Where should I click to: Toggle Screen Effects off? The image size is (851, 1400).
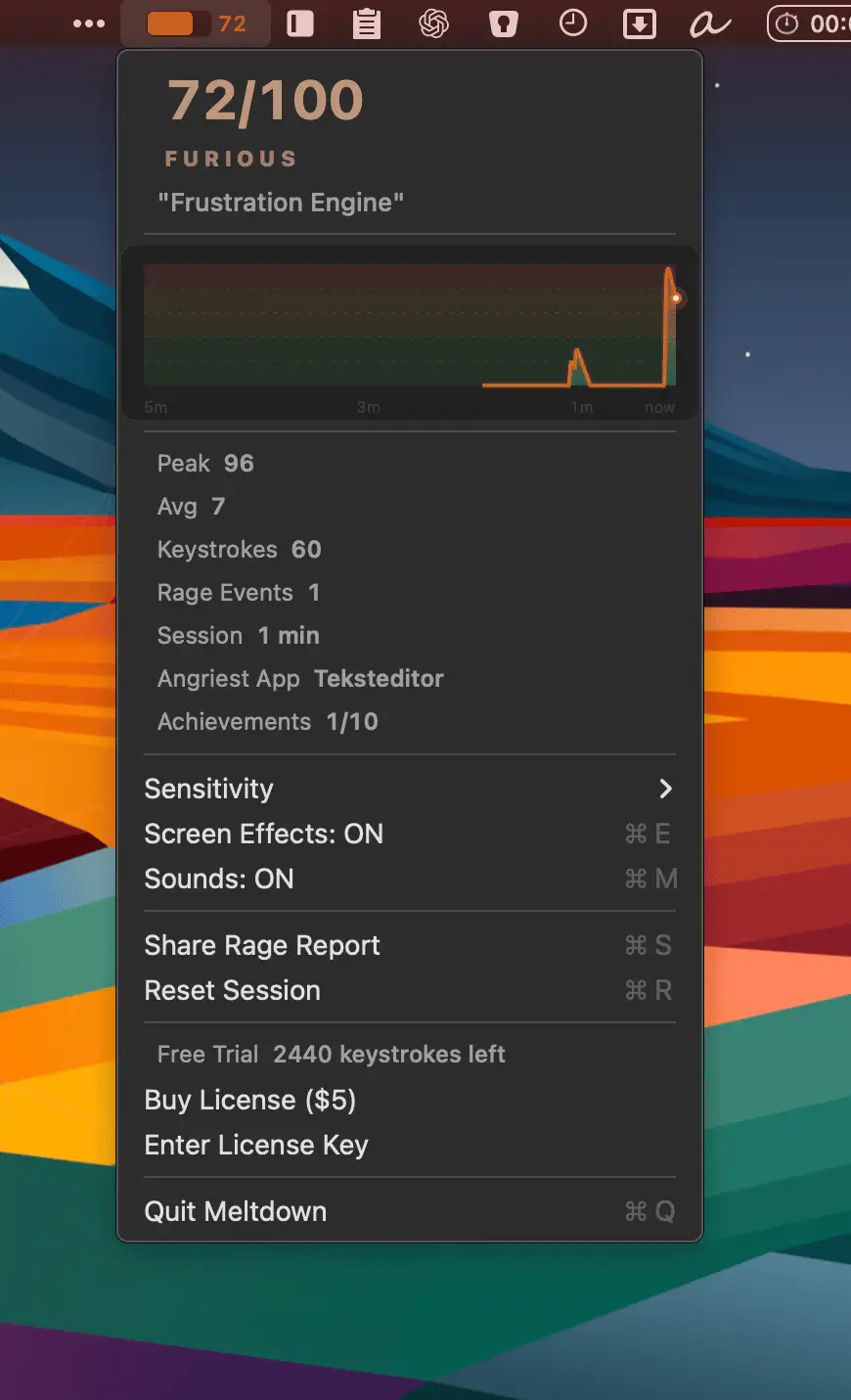264,834
